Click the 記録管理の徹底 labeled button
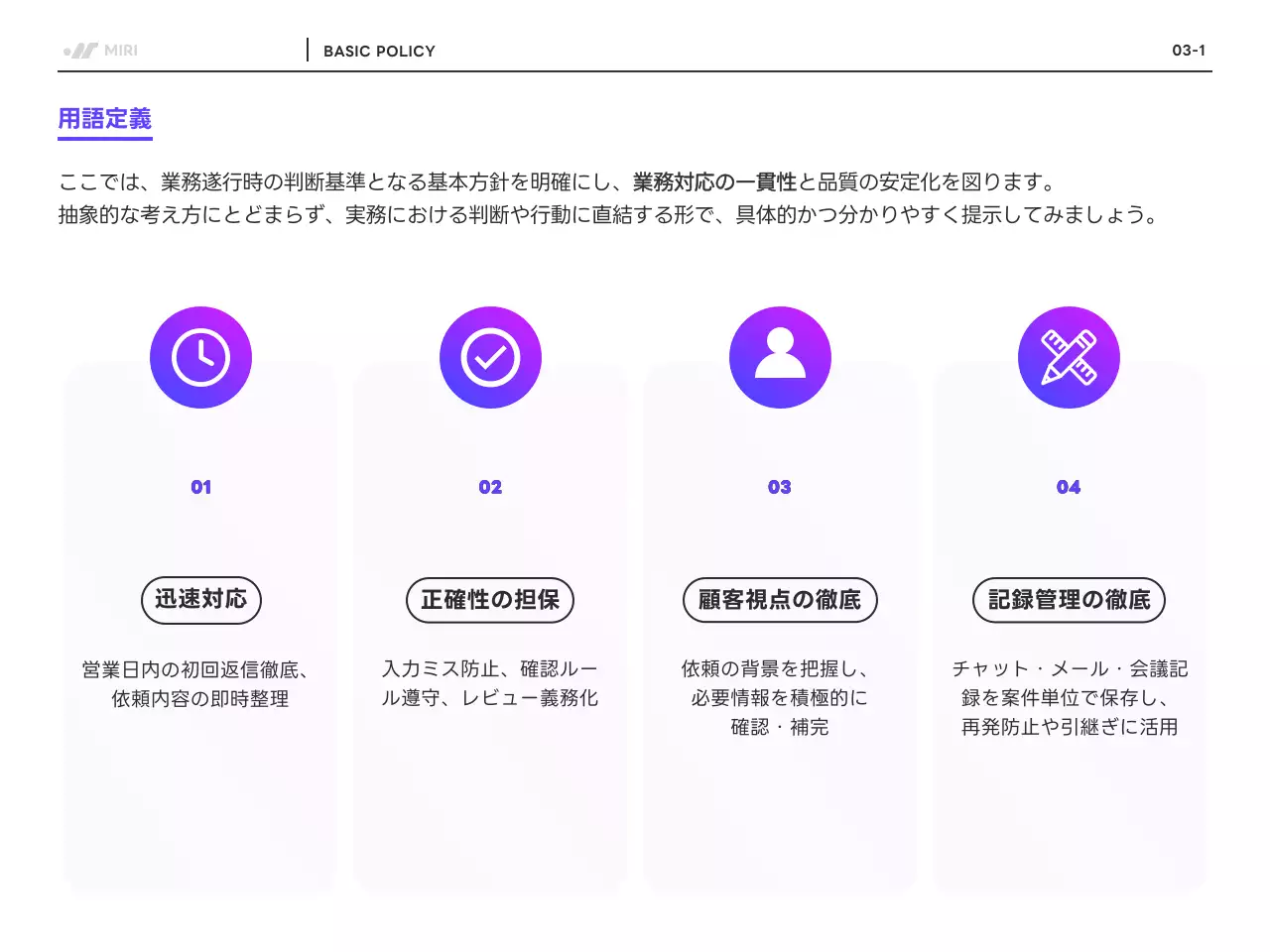Screen dimensions: 1270x952 click(x=1069, y=600)
